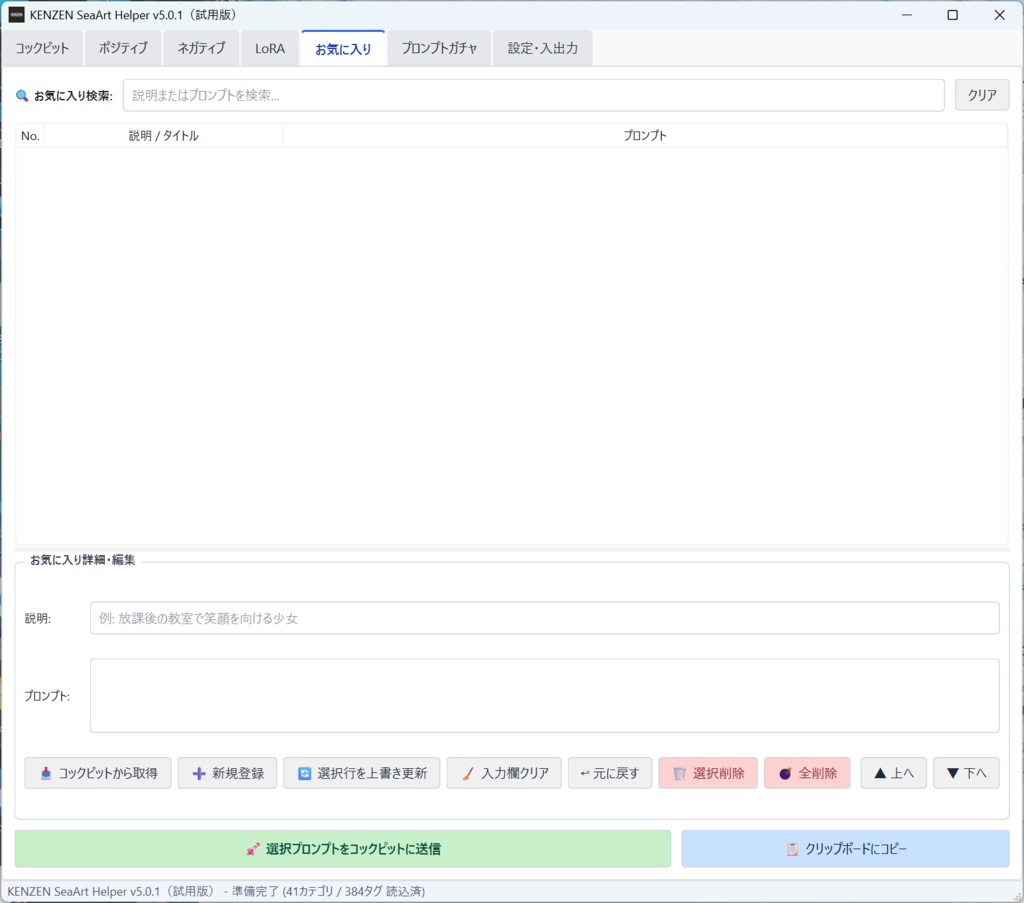Click inside the プロンプト text area

point(545,695)
